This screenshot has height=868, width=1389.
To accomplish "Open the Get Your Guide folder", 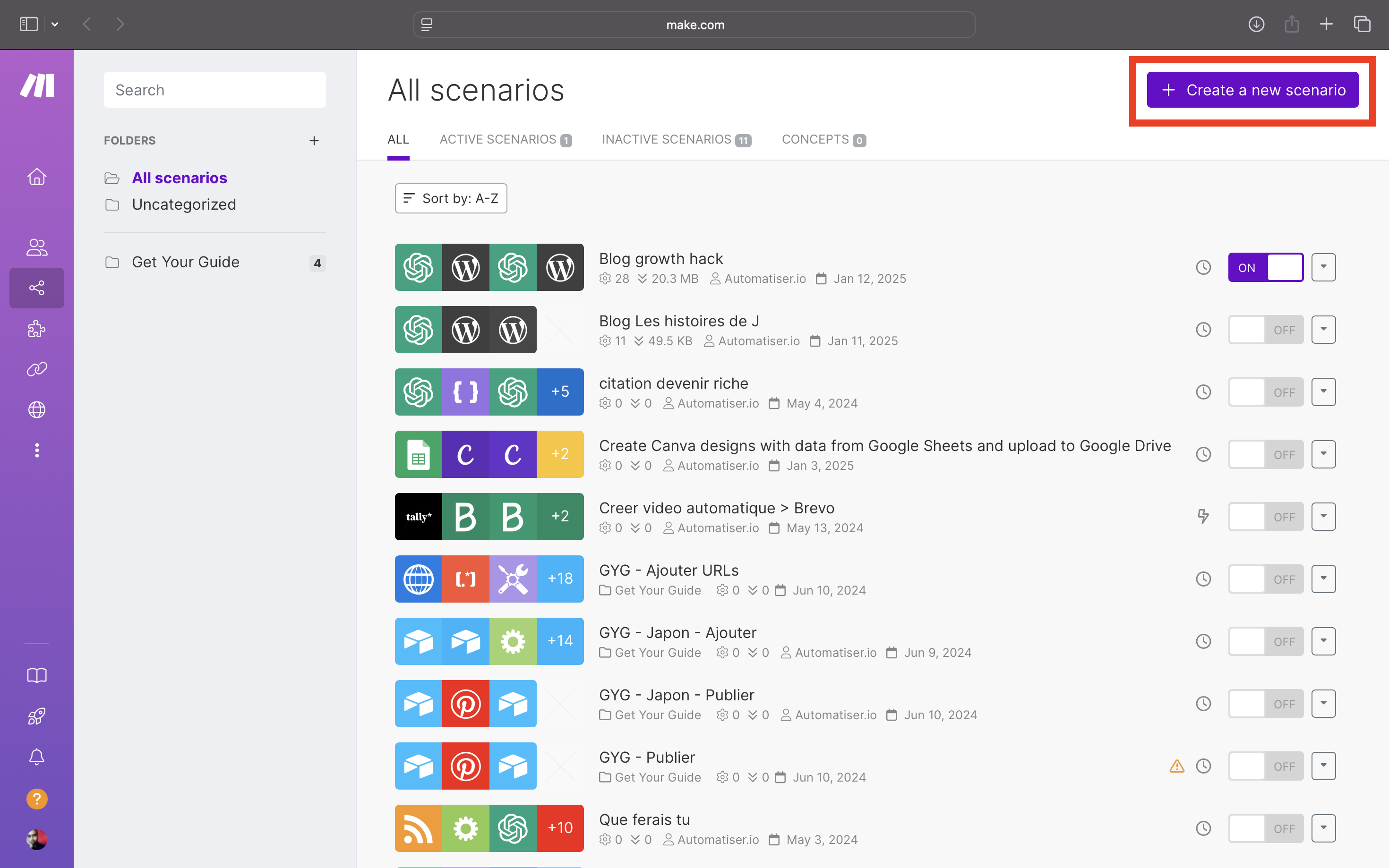I will (185, 261).
